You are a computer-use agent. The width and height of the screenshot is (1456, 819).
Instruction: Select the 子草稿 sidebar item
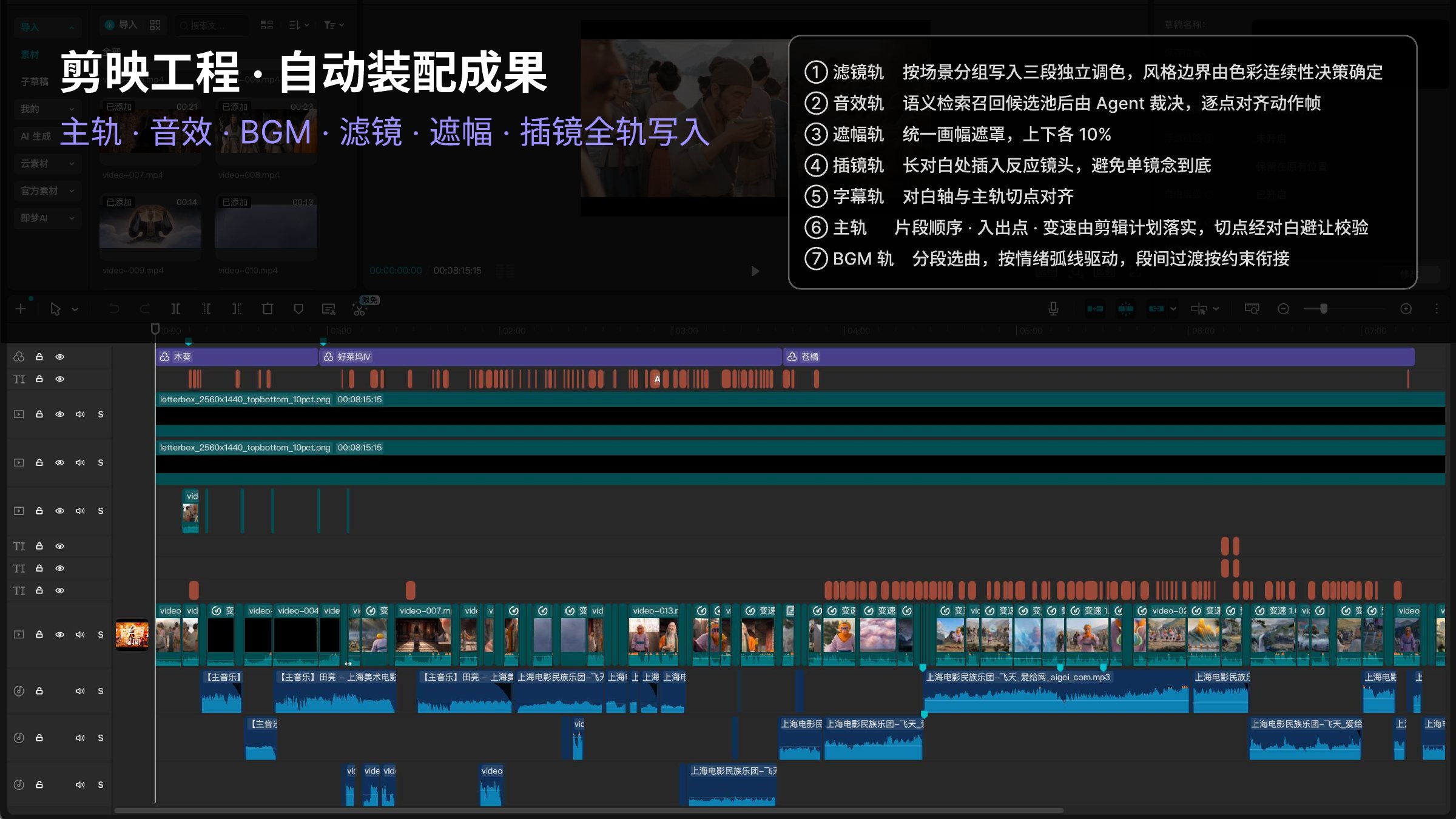pos(35,81)
